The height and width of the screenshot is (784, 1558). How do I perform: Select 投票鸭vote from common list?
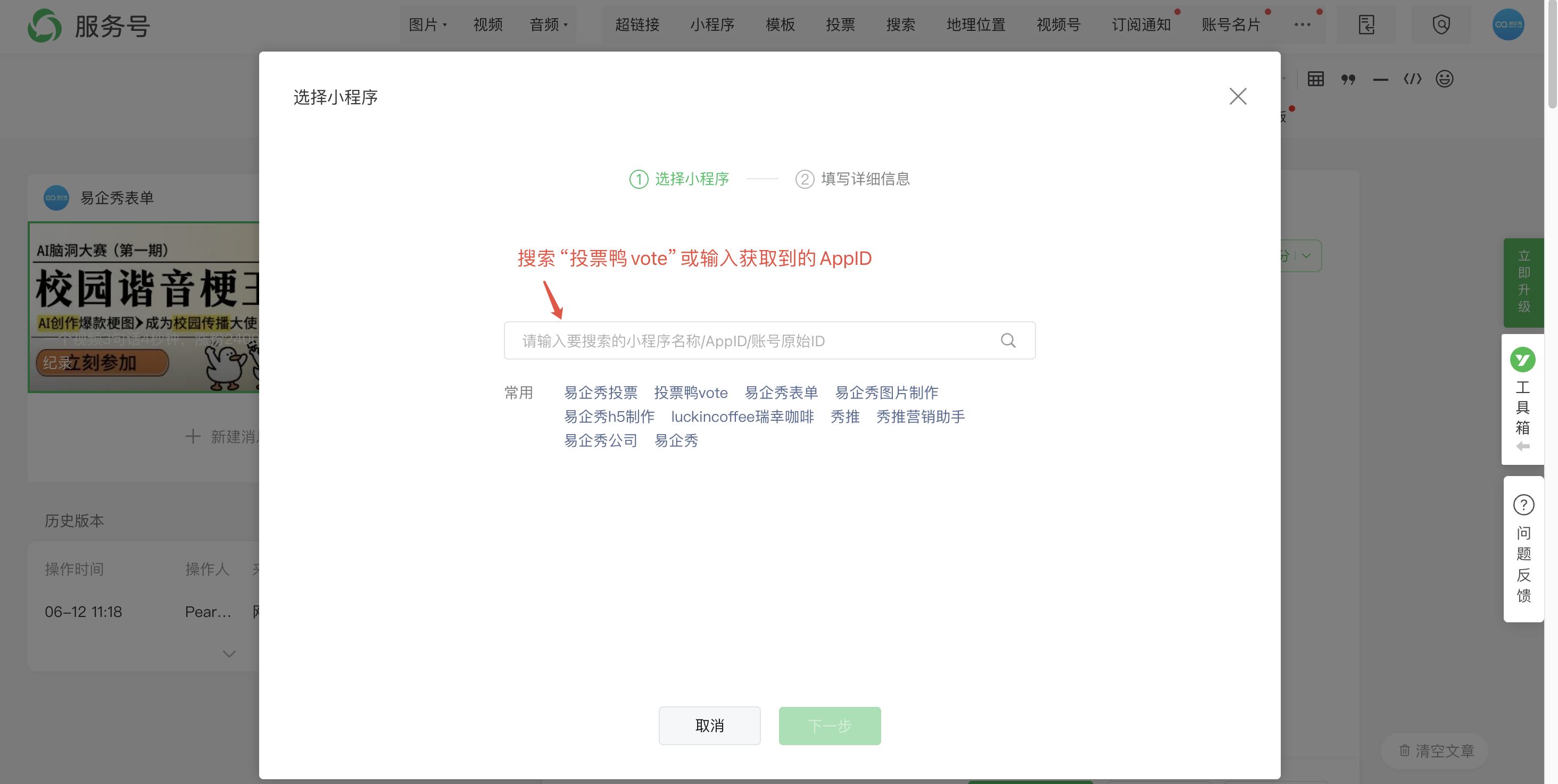pyautogui.click(x=691, y=393)
